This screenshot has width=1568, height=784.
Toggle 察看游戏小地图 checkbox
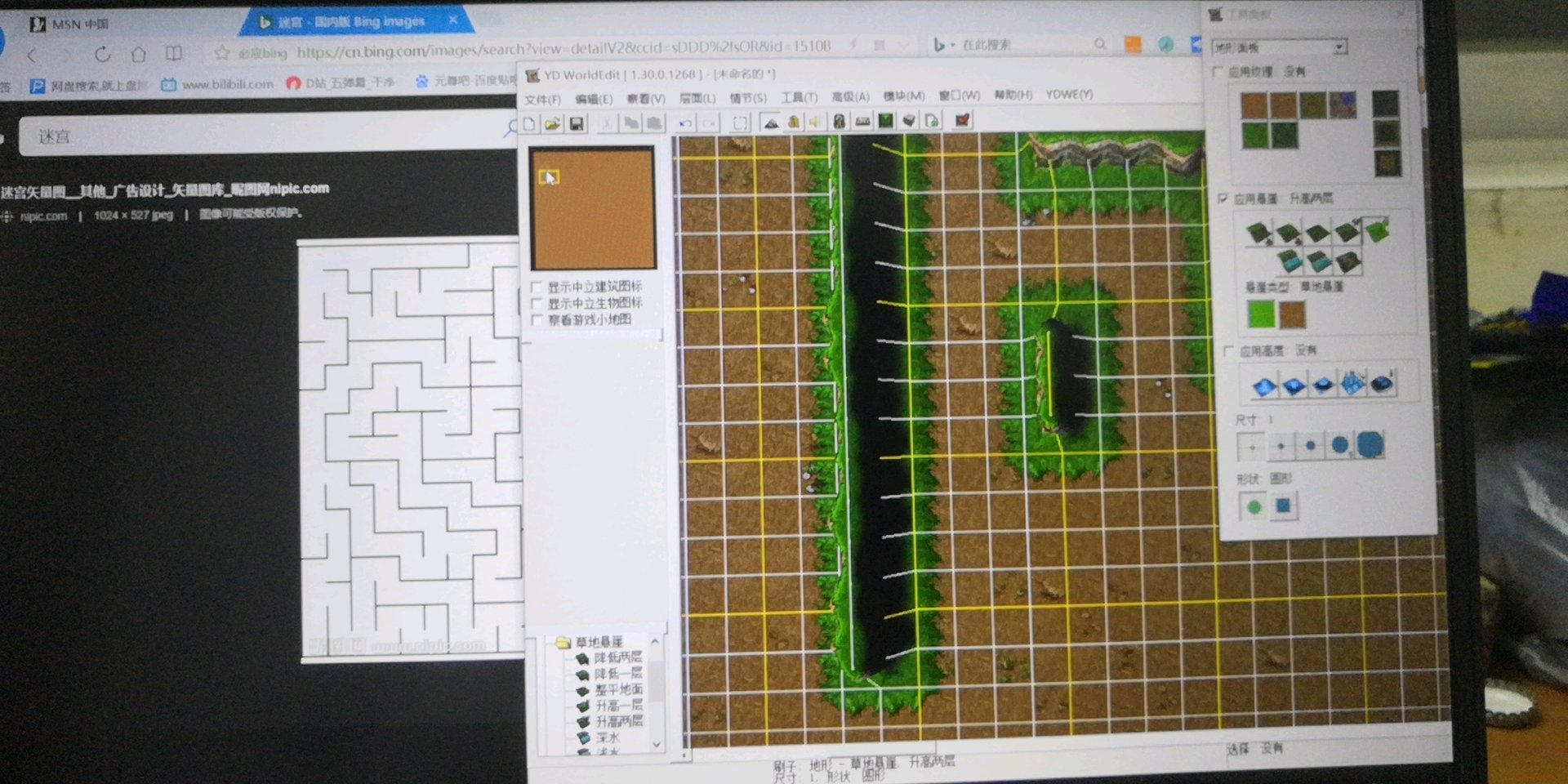(537, 320)
